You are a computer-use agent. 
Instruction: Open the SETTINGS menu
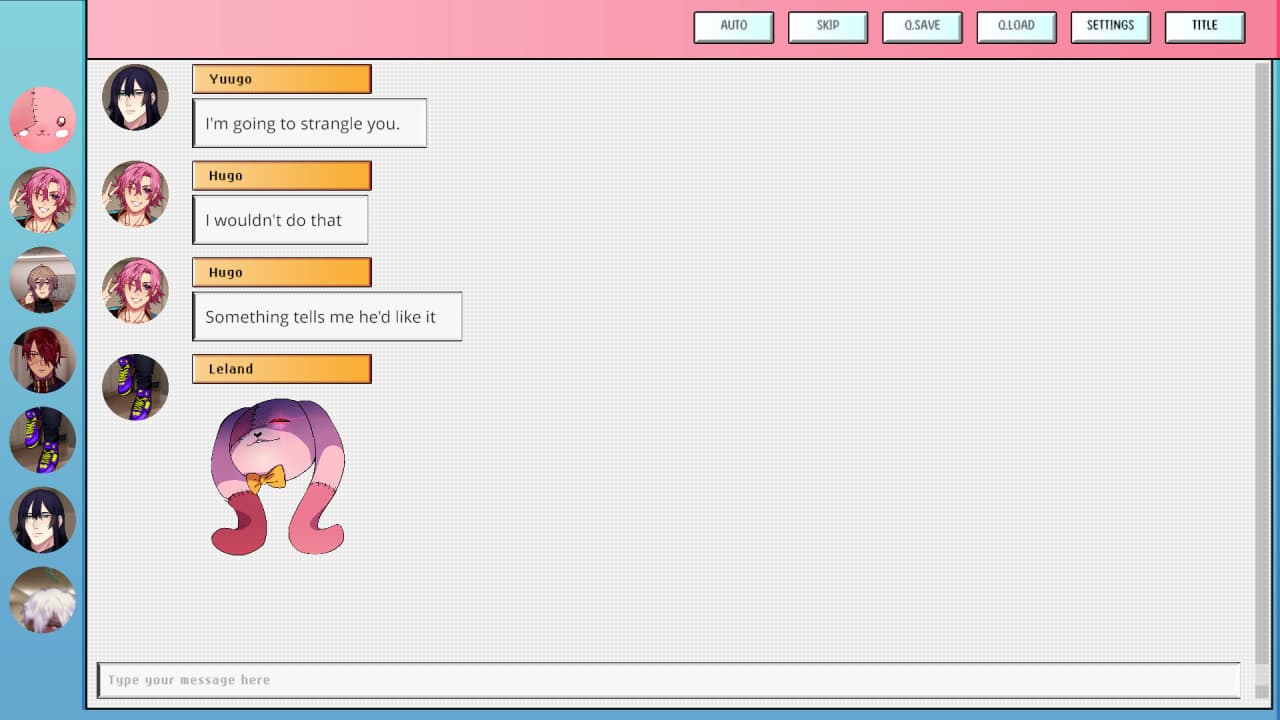click(1110, 27)
